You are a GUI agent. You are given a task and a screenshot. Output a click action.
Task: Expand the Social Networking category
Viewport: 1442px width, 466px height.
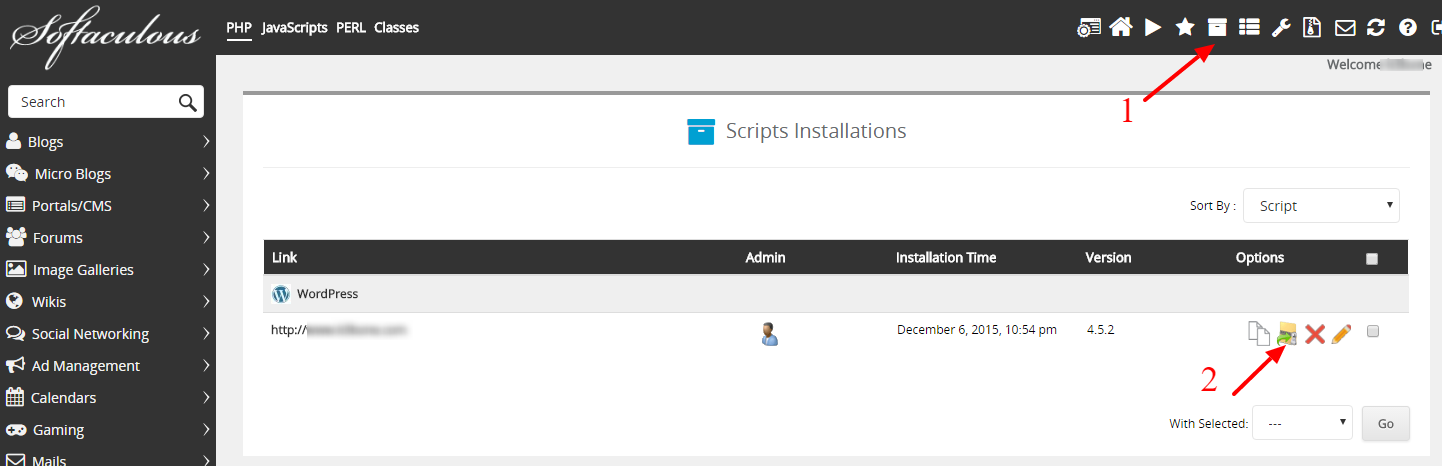pos(108,334)
